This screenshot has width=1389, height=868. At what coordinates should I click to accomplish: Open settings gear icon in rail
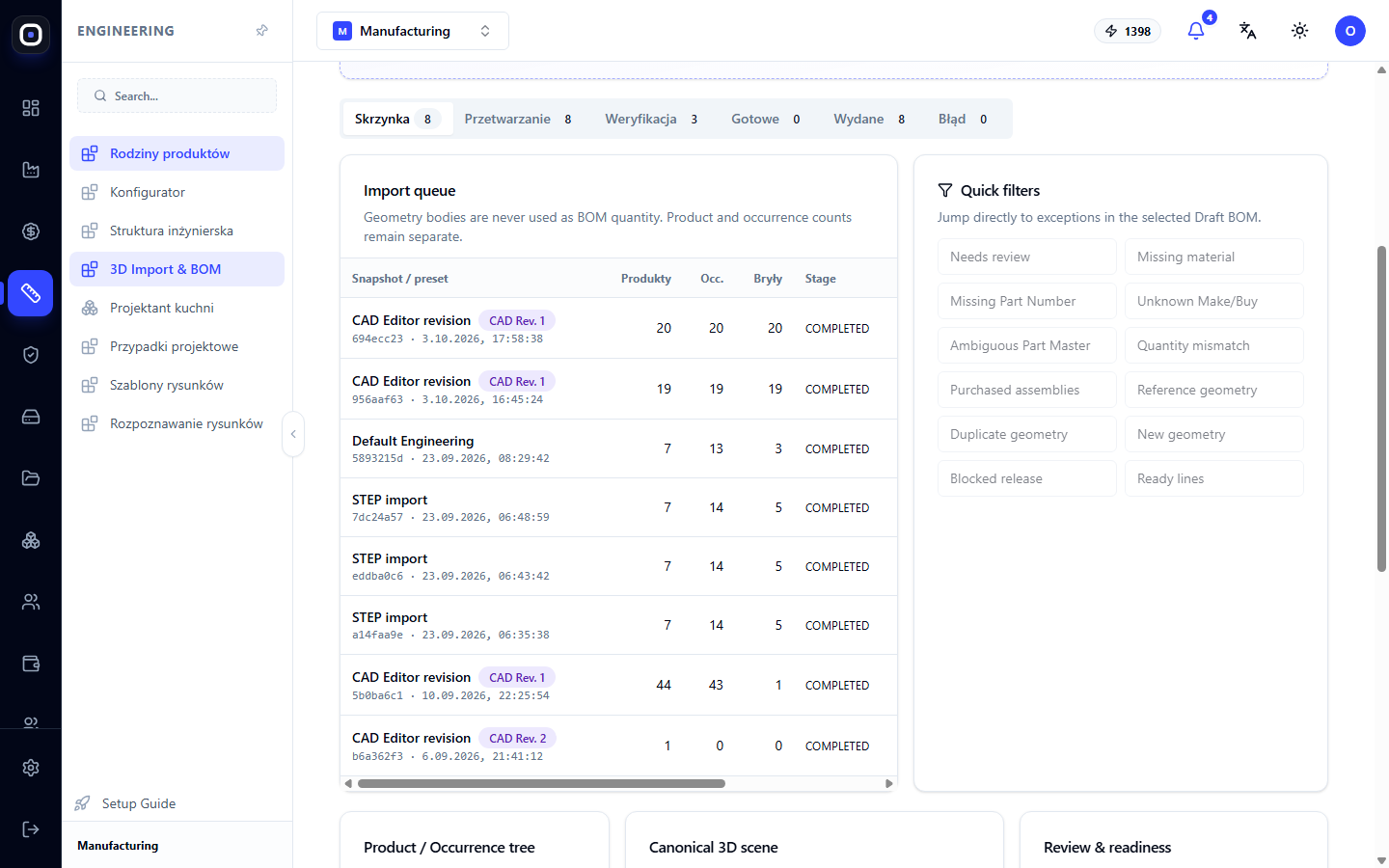(x=31, y=768)
